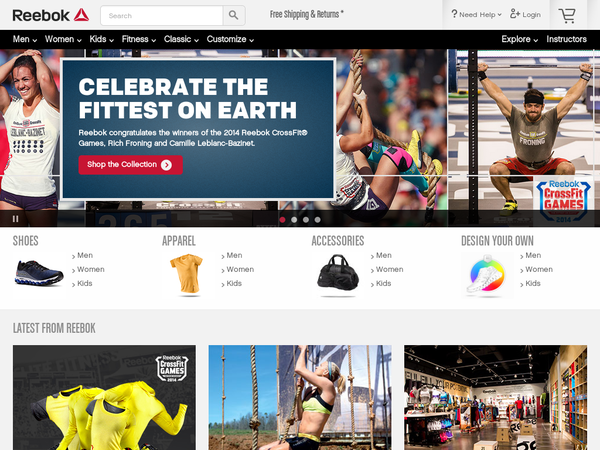600x450 pixels.
Task: Click the Reebok logo
Action: [51, 15]
